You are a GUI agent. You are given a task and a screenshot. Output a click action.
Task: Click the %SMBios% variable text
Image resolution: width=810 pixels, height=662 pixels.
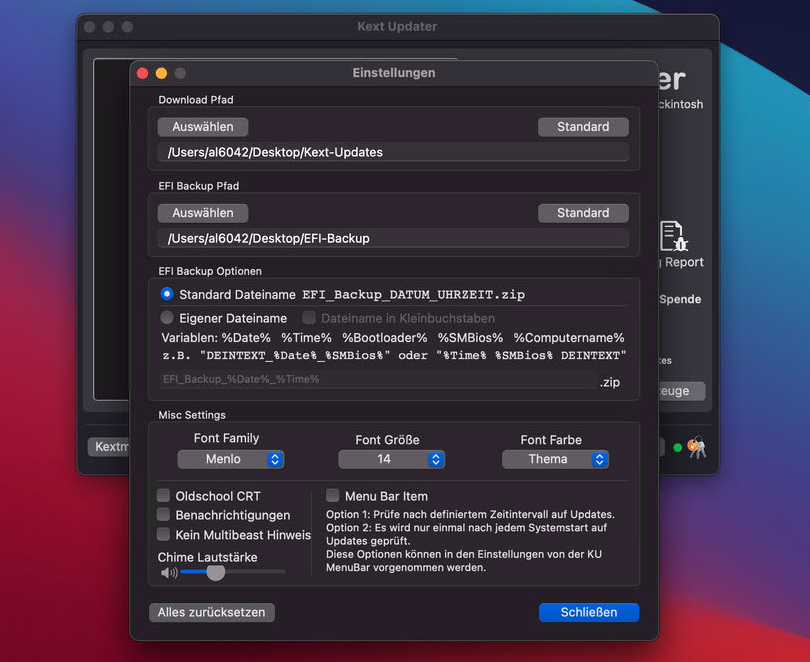470,338
